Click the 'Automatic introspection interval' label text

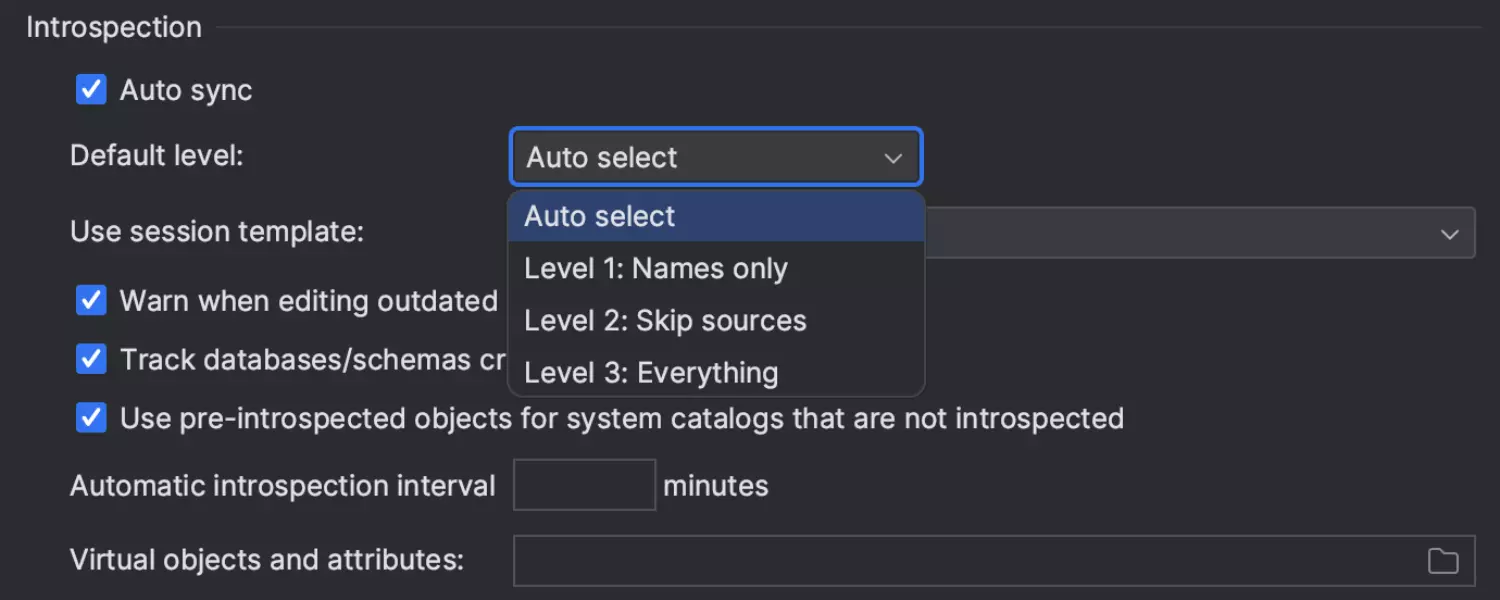[283, 486]
